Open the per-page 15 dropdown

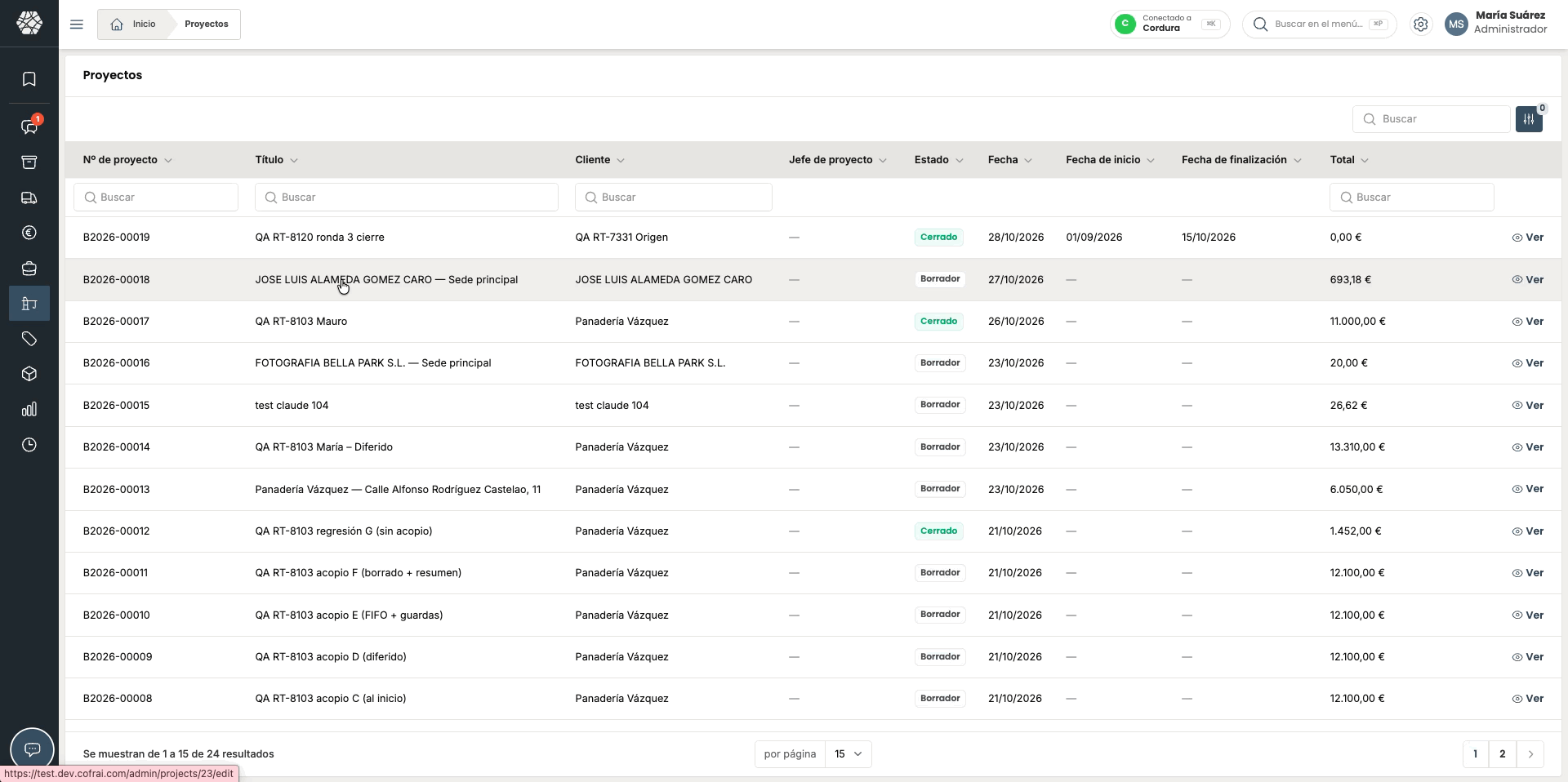849,754
